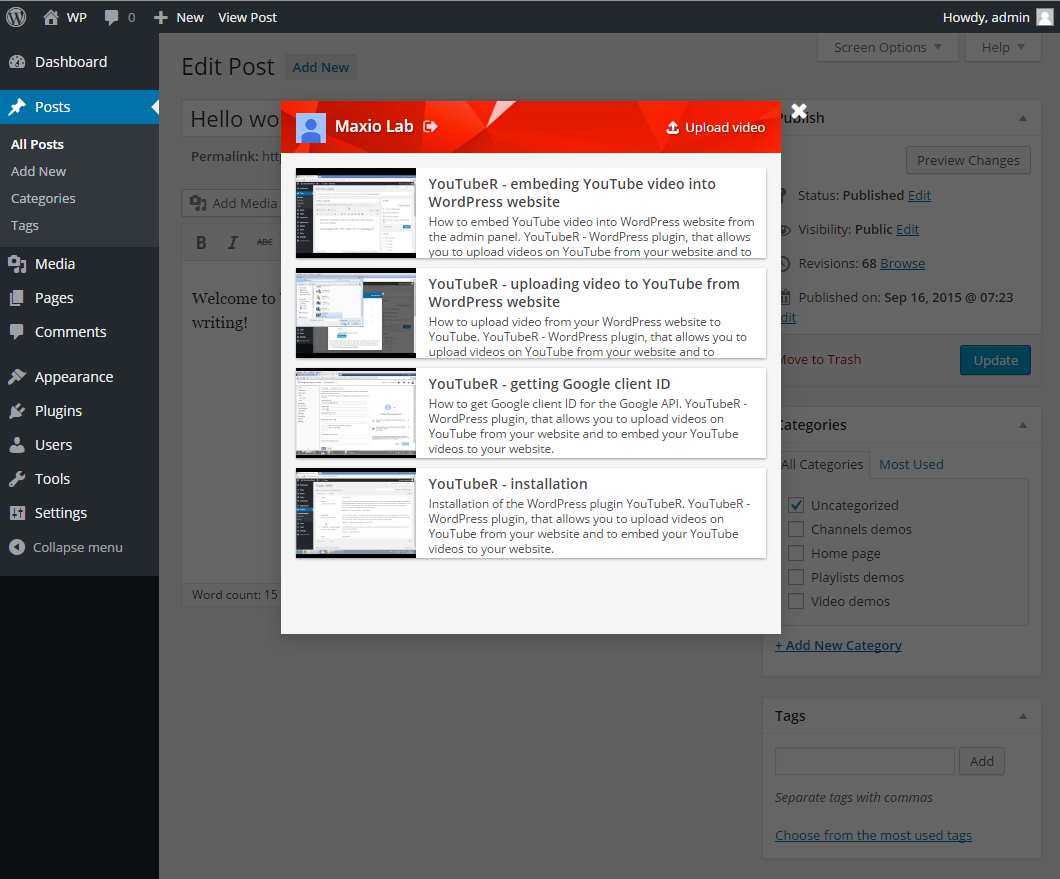
Task: Click the Comments sidebar icon
Action: coord(17,331)
